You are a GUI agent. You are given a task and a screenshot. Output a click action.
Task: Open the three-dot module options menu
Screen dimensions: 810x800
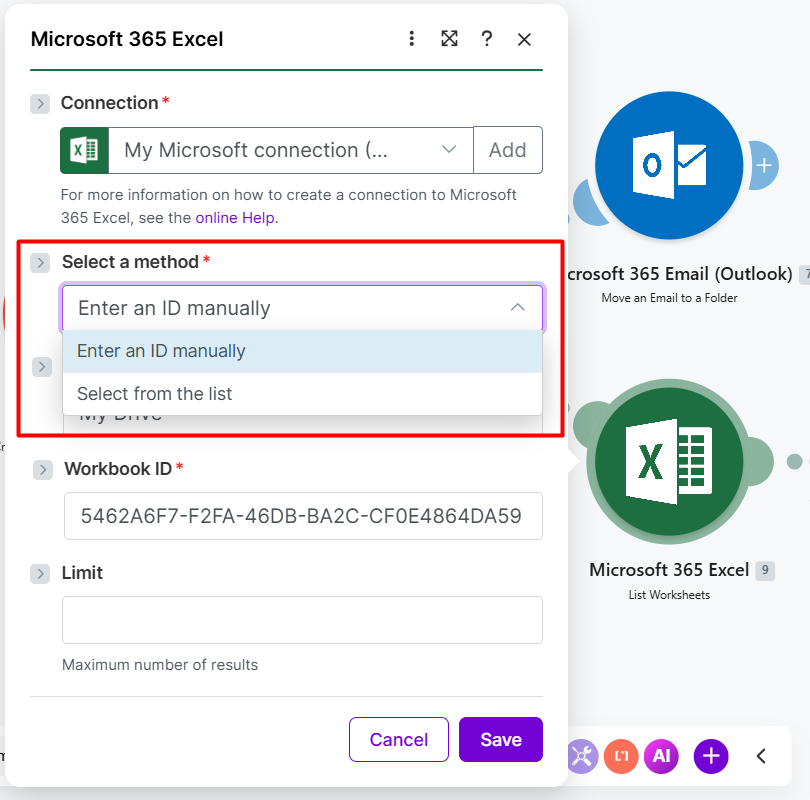click(411, 39)
